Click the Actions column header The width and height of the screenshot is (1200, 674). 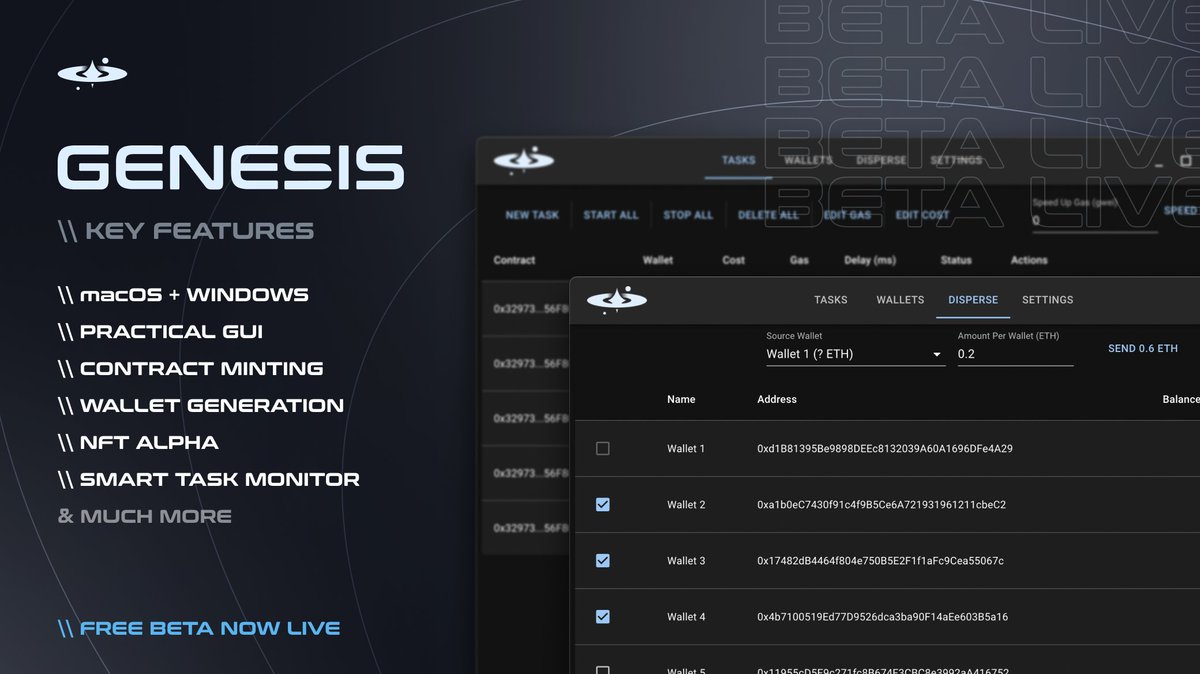tap(1029, 260)
